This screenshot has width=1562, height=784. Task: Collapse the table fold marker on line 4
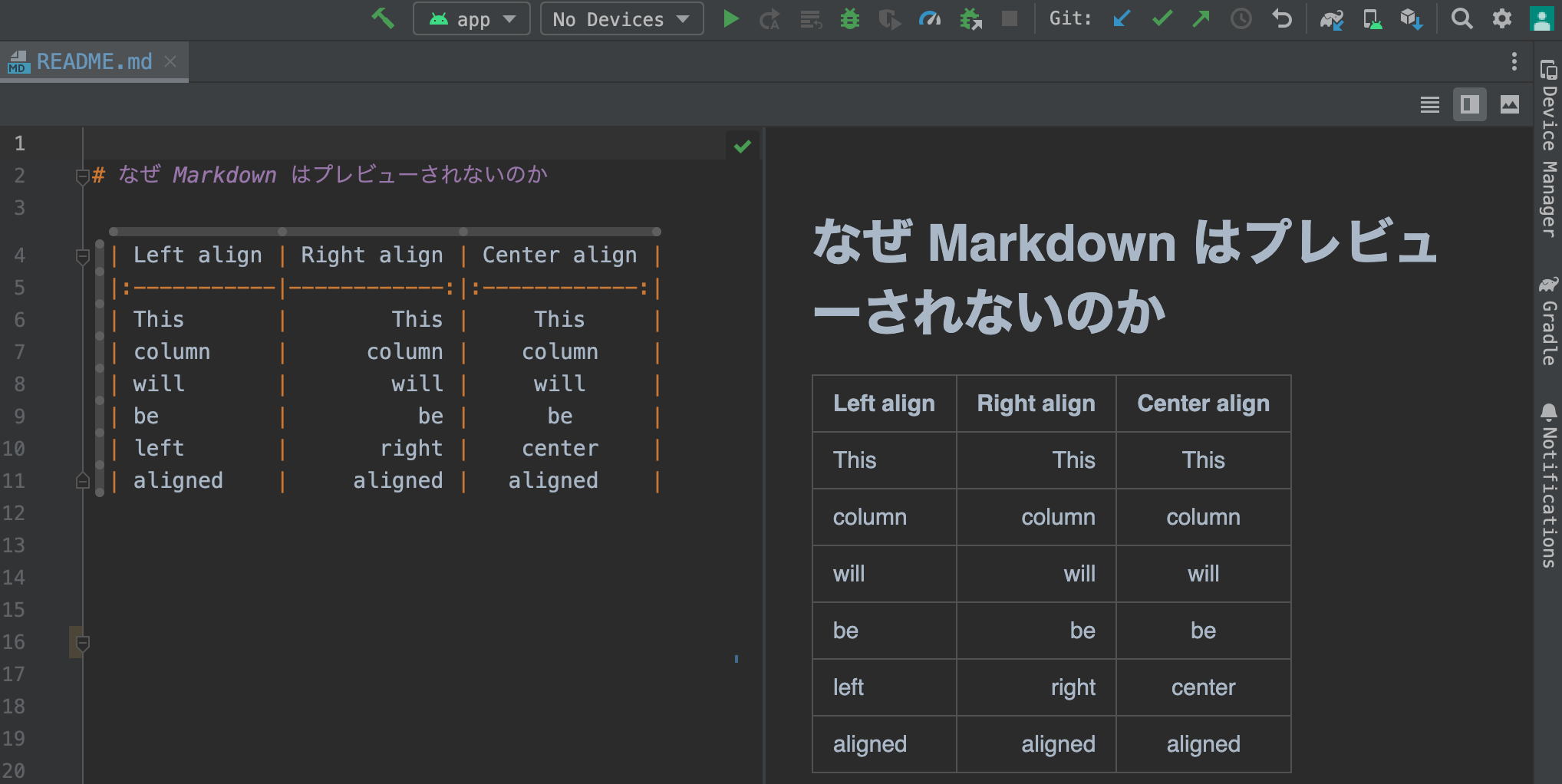coord(83,256)
